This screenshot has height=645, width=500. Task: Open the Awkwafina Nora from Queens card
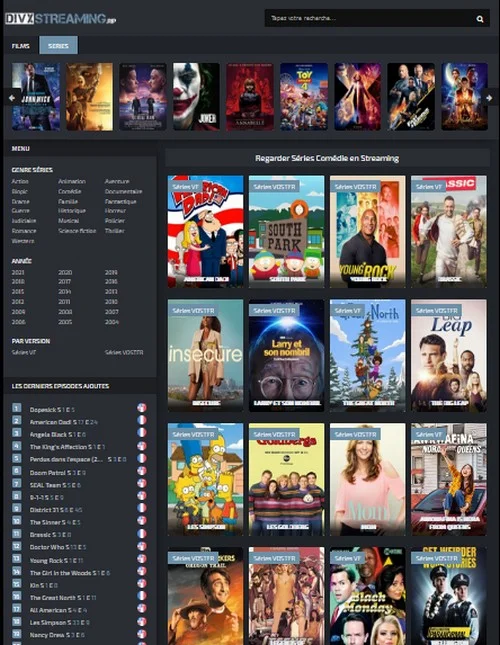[449, 479]
